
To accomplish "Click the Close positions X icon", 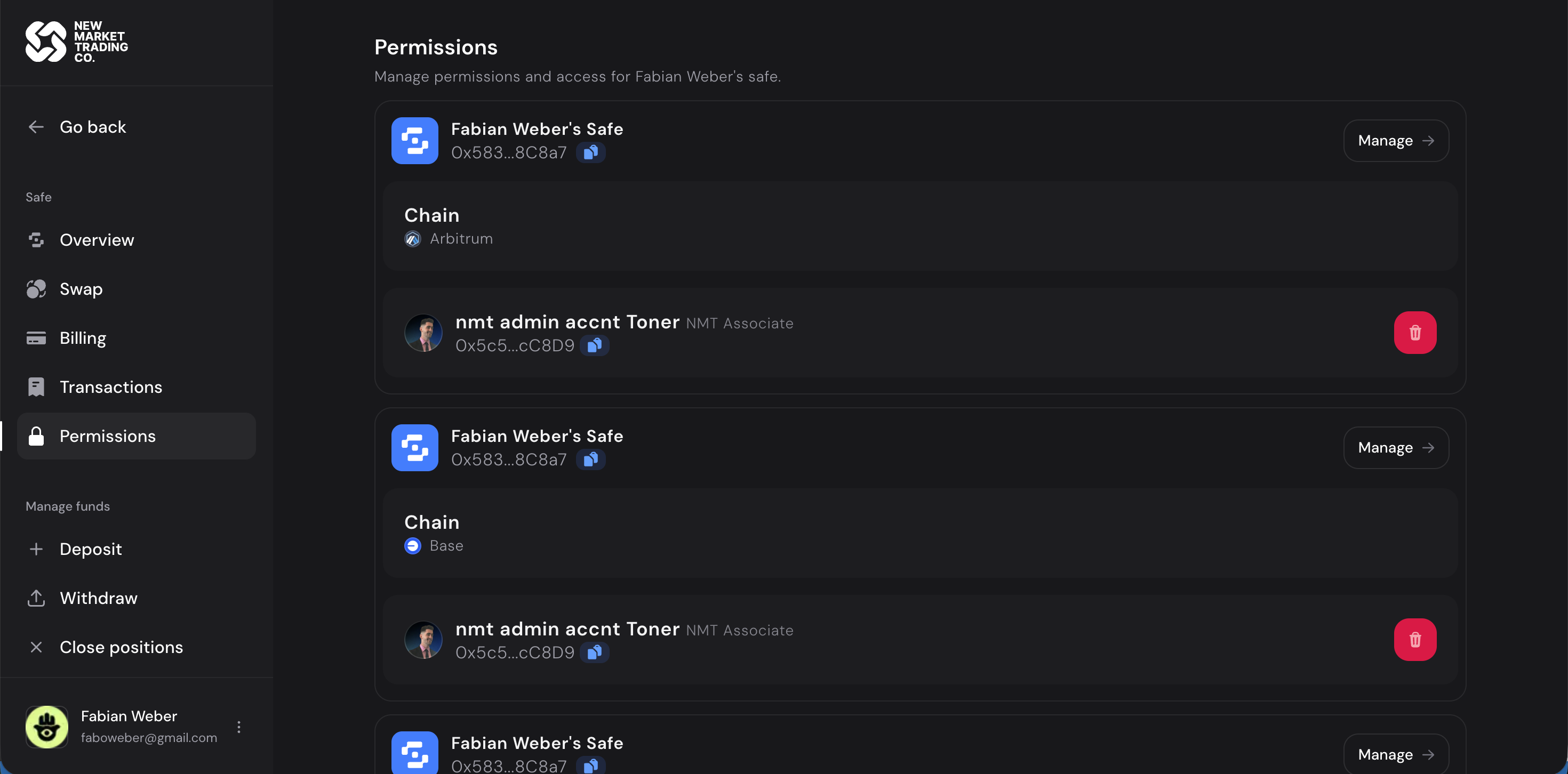I will tap(36, 647).
